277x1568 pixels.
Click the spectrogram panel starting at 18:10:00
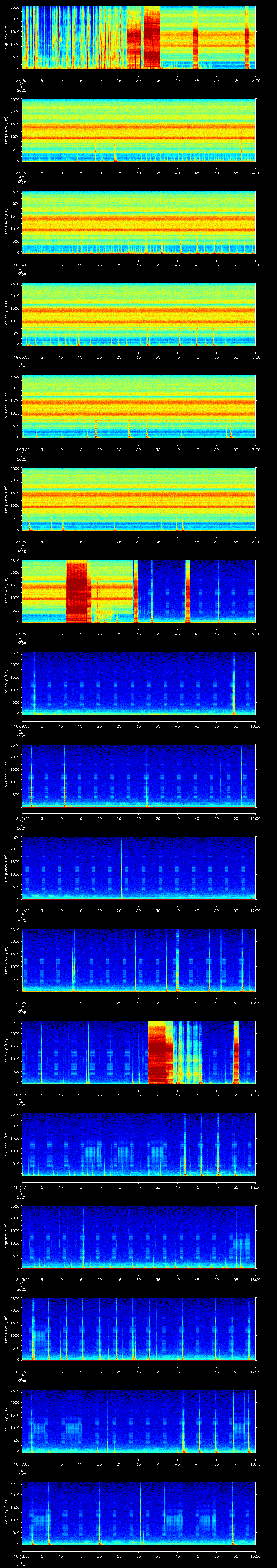[139, 775]
